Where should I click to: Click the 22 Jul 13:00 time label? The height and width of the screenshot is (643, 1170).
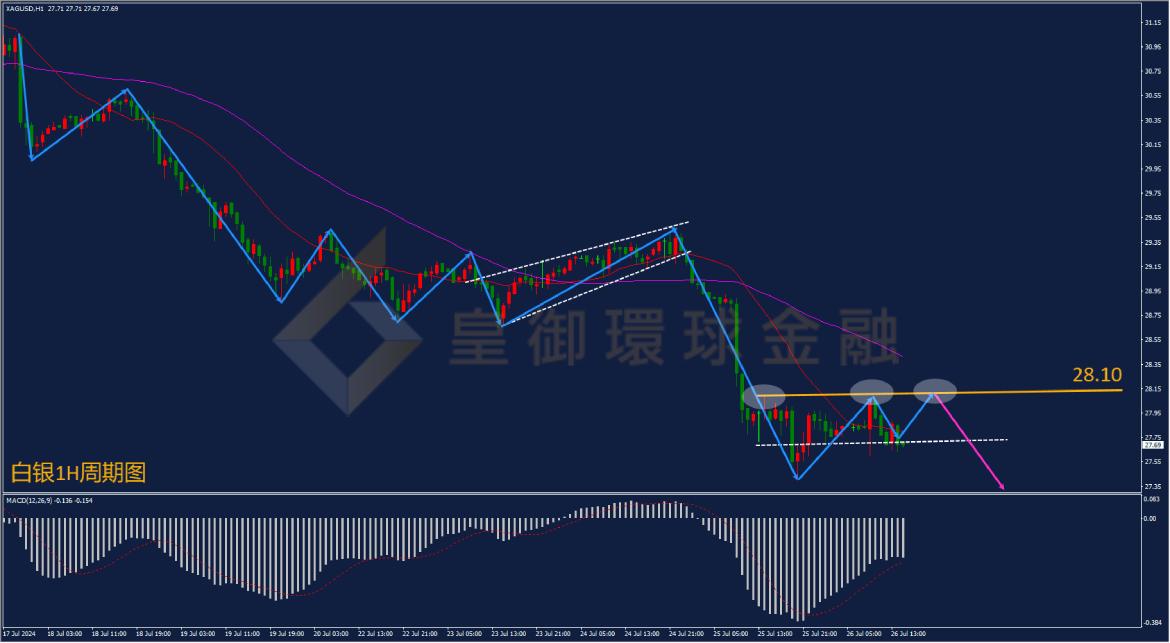[x=375, y=634]
